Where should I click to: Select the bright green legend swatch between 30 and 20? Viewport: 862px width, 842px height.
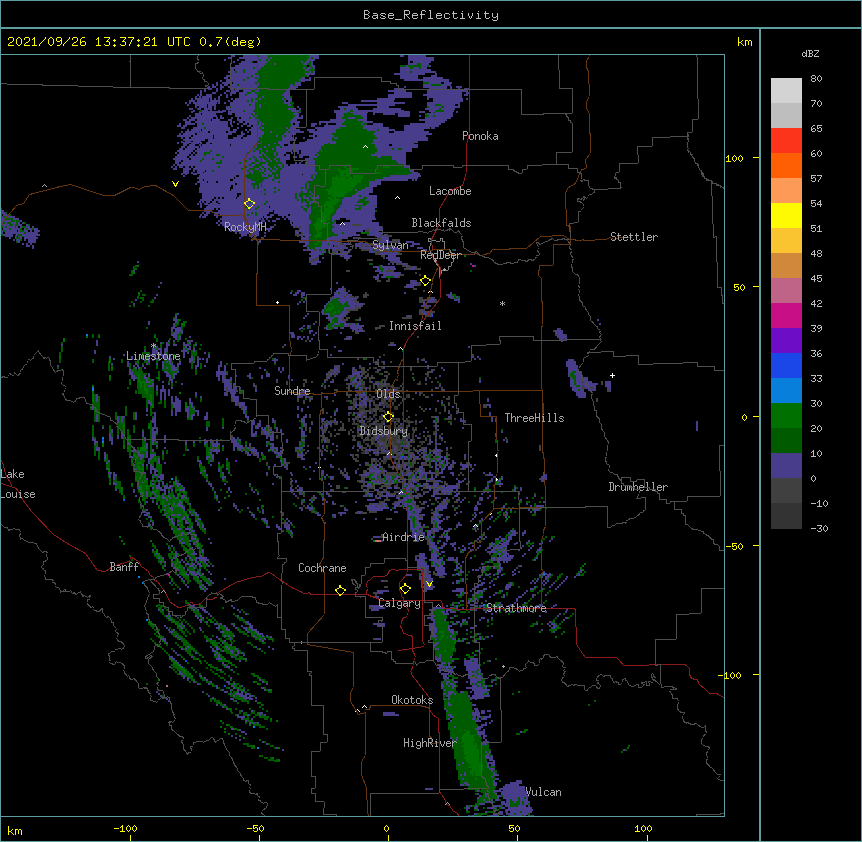786,416
